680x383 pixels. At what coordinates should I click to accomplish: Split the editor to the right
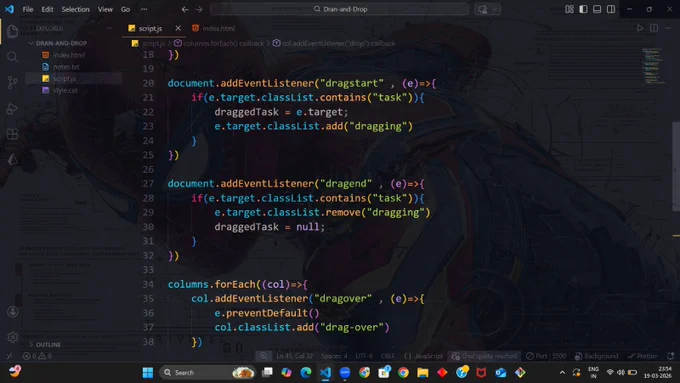654,28
